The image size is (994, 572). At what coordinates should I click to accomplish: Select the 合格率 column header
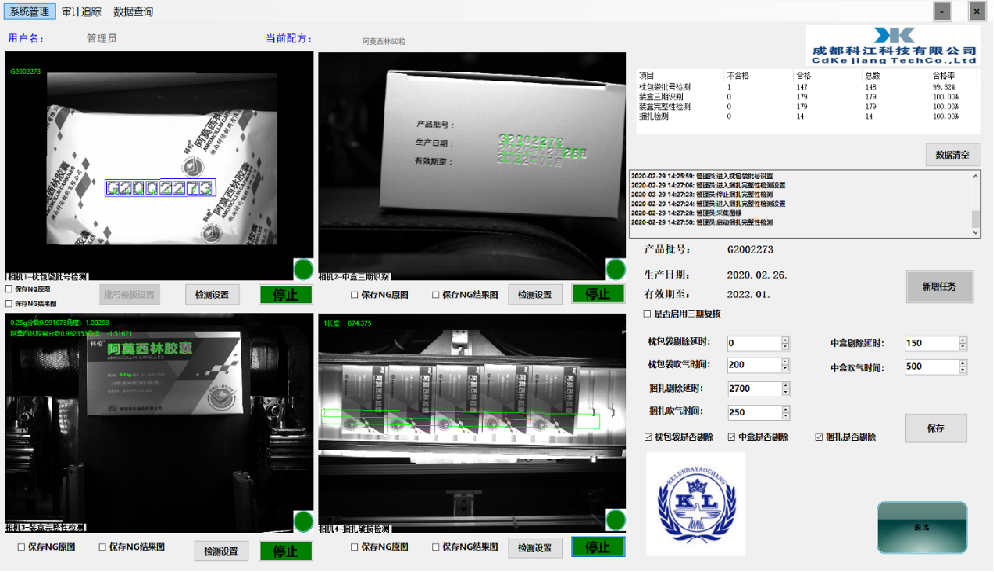pos(944,75)
